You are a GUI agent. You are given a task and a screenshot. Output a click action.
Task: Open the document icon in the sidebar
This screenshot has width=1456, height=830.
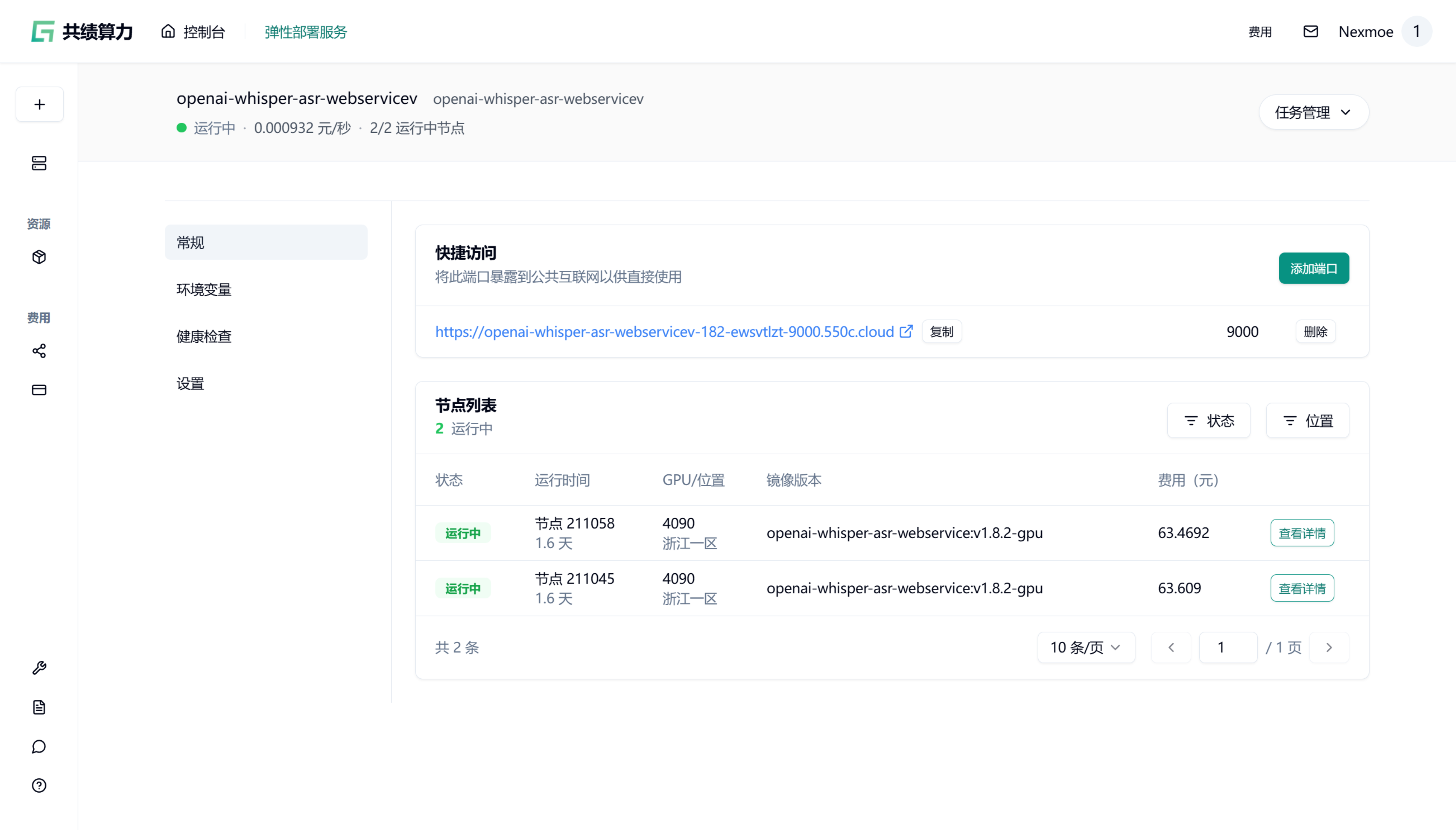click(x=39, y=707)
